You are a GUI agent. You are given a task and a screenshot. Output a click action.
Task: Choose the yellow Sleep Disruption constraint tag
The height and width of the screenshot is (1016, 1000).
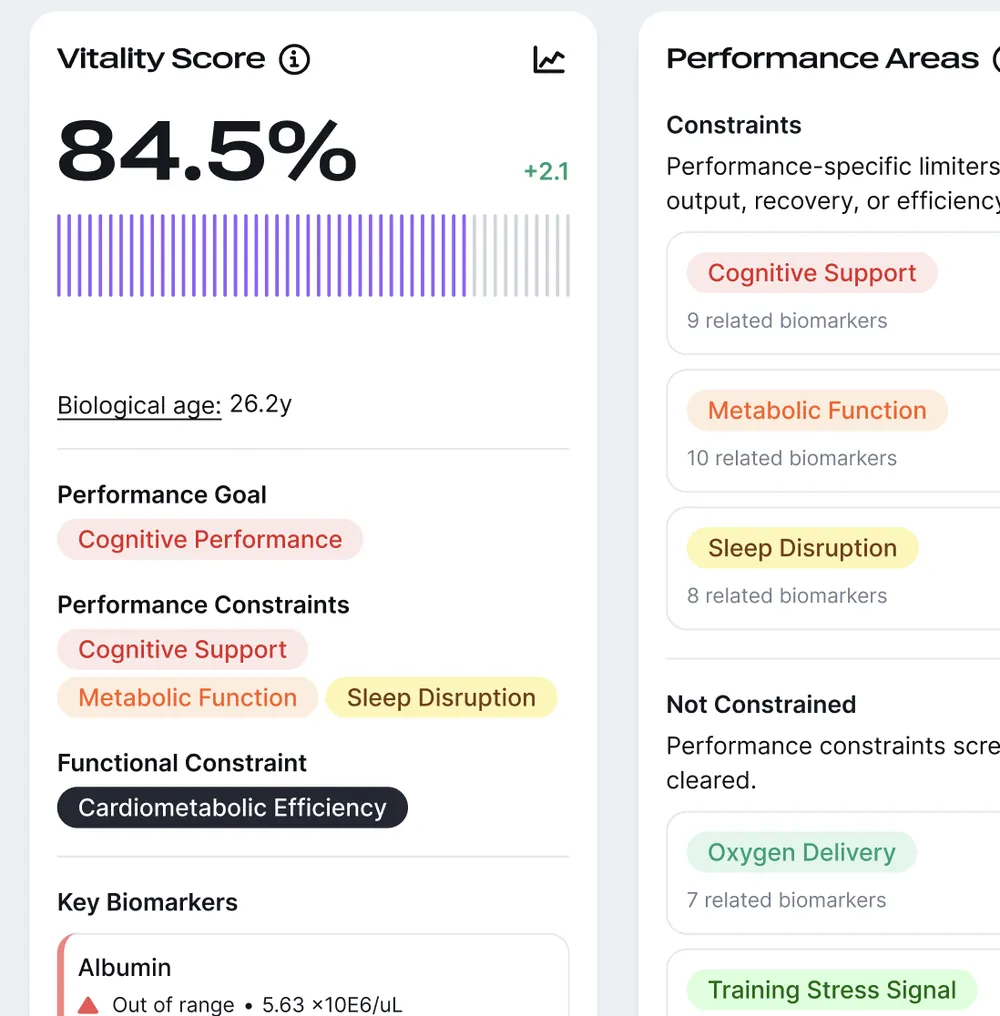pos(441,697)
